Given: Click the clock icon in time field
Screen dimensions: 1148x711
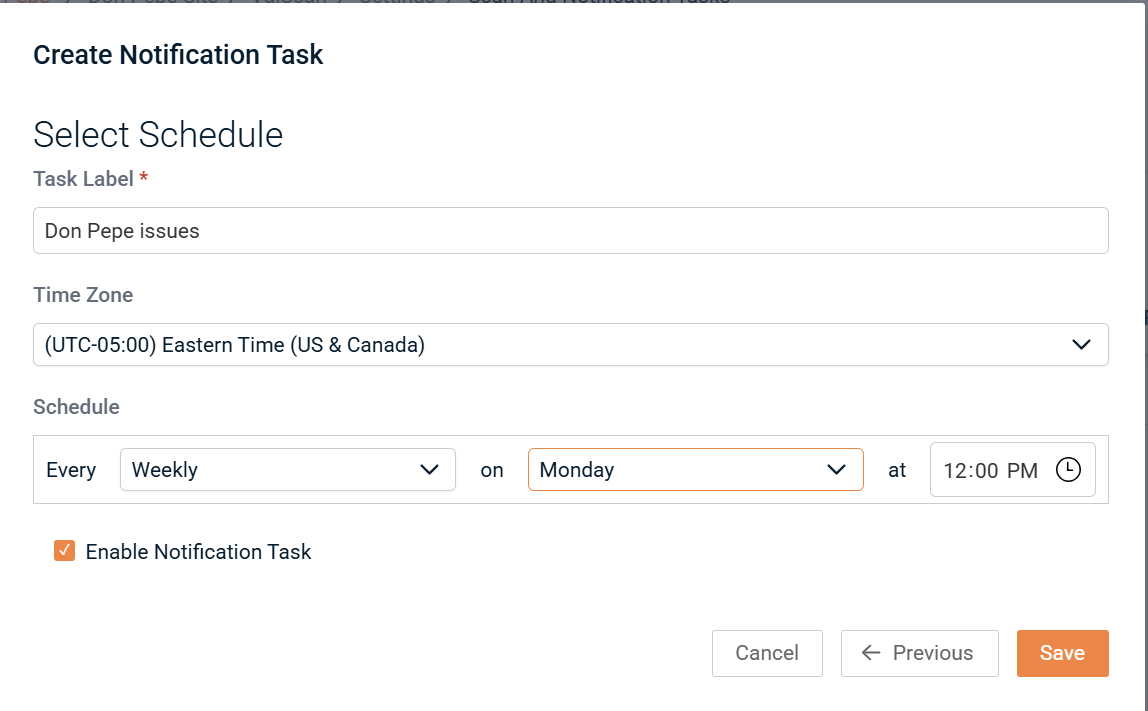Looking at the screenshot, I should pyautogui.click(x=1068, y=470).
